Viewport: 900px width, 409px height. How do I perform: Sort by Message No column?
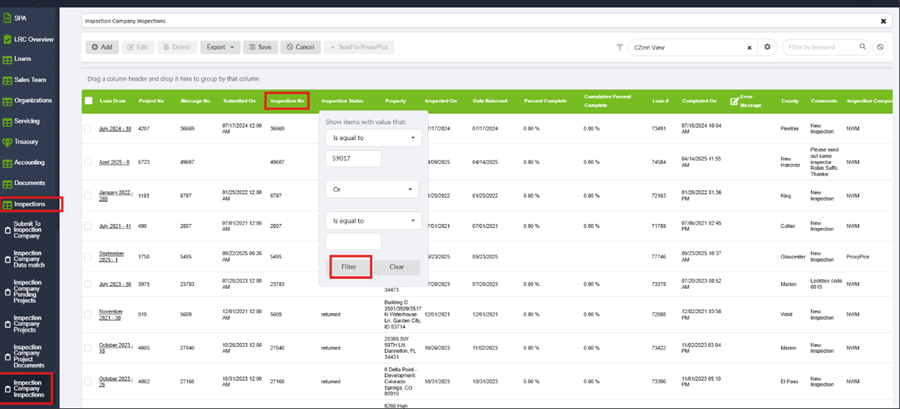(195, 101)
